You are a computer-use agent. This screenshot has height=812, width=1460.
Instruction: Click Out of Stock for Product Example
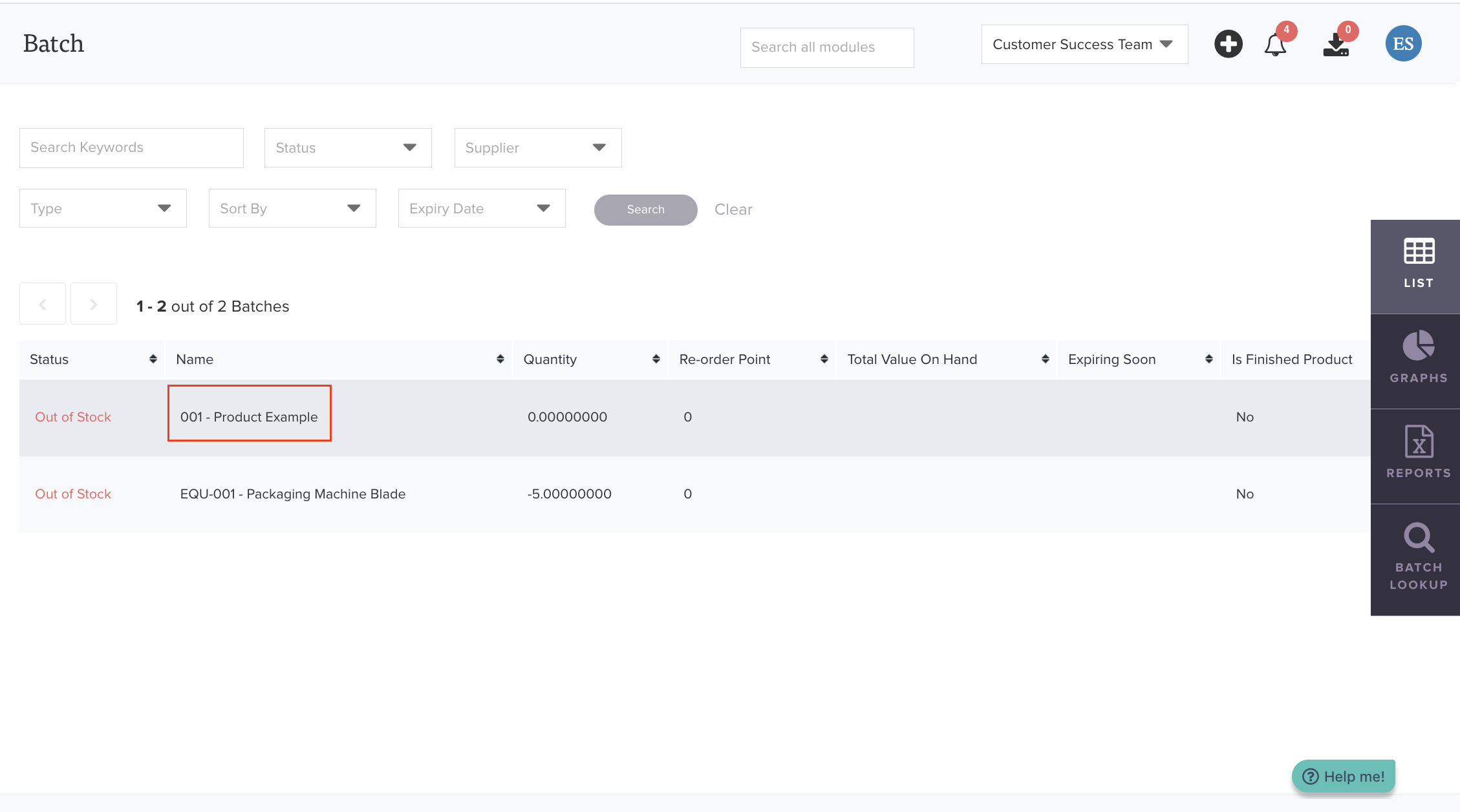[x=73, y=417]
